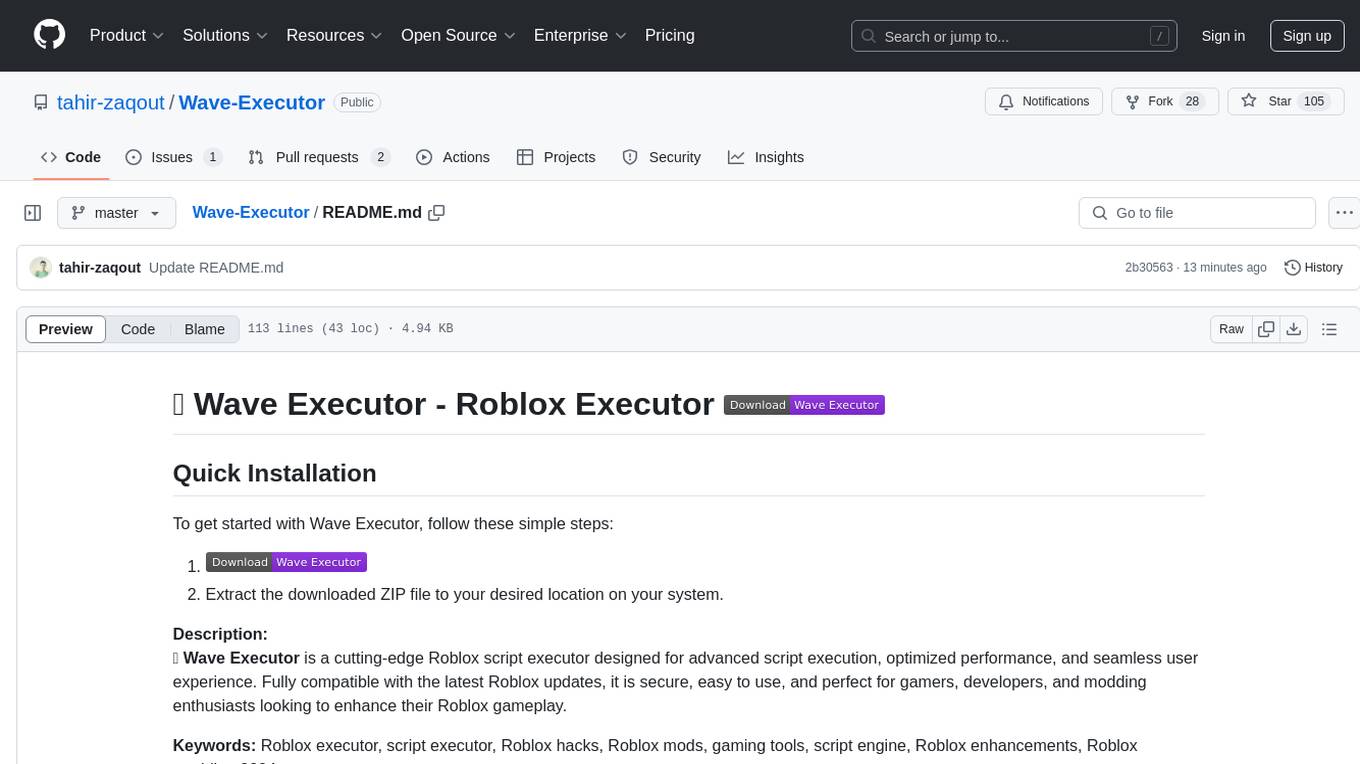Switch to the Code tab

[x=71, y=157]
